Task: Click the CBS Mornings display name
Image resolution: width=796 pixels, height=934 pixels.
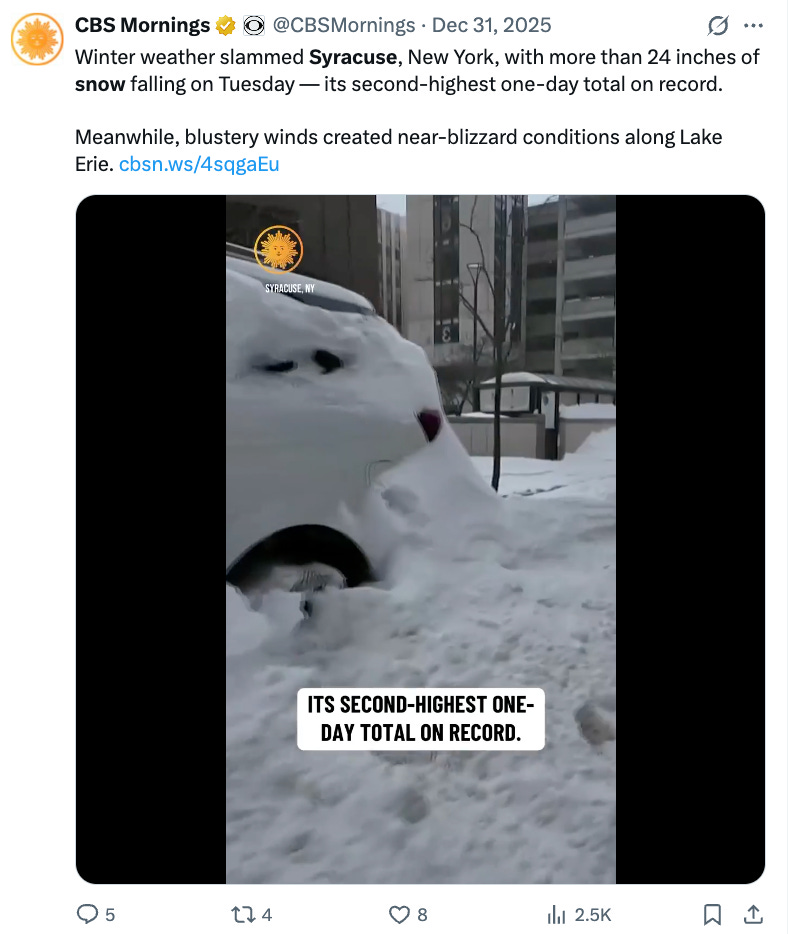Action: click(142, 25)
